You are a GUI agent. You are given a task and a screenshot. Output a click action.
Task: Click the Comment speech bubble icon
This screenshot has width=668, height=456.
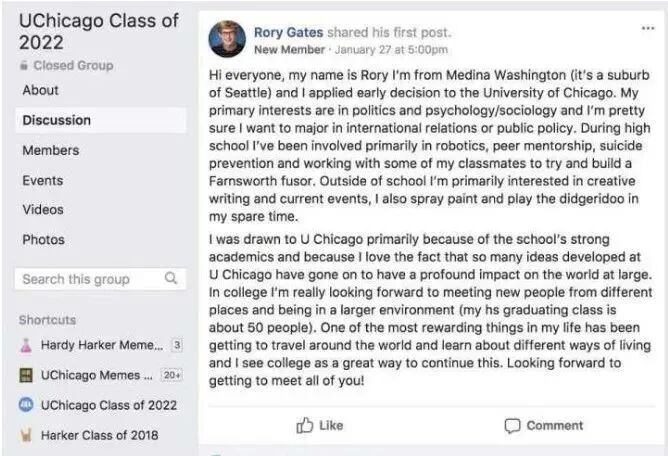[512, 425]
